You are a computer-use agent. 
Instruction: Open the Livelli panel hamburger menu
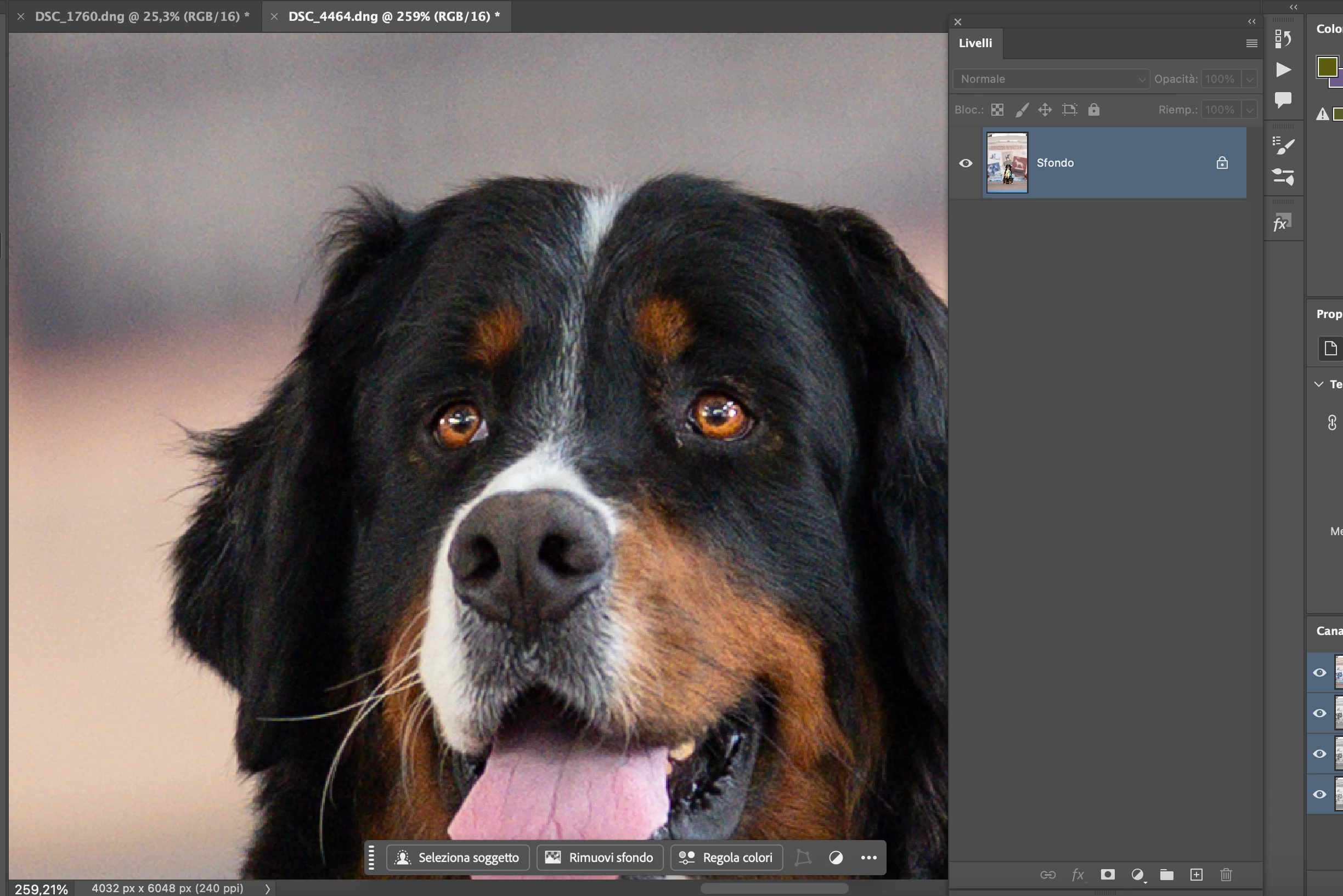tap(1251, 43)
